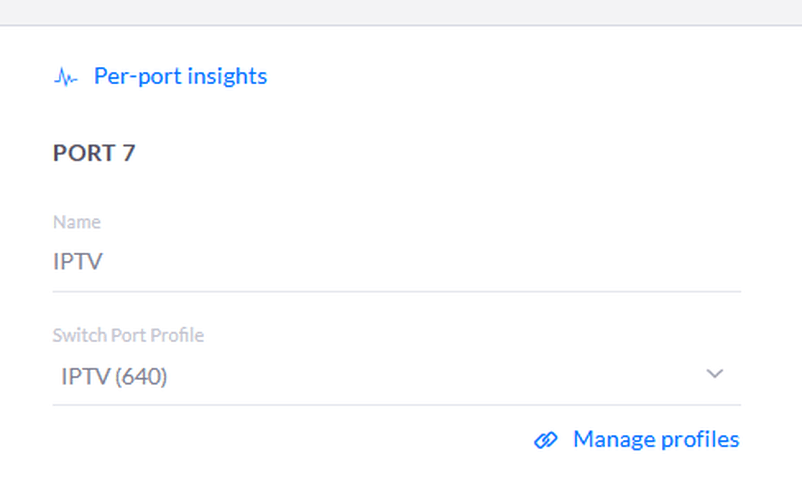Place the cursor after IPTV in the Name box
Viewport: 802px width, 488px height.
click(104, 261)
